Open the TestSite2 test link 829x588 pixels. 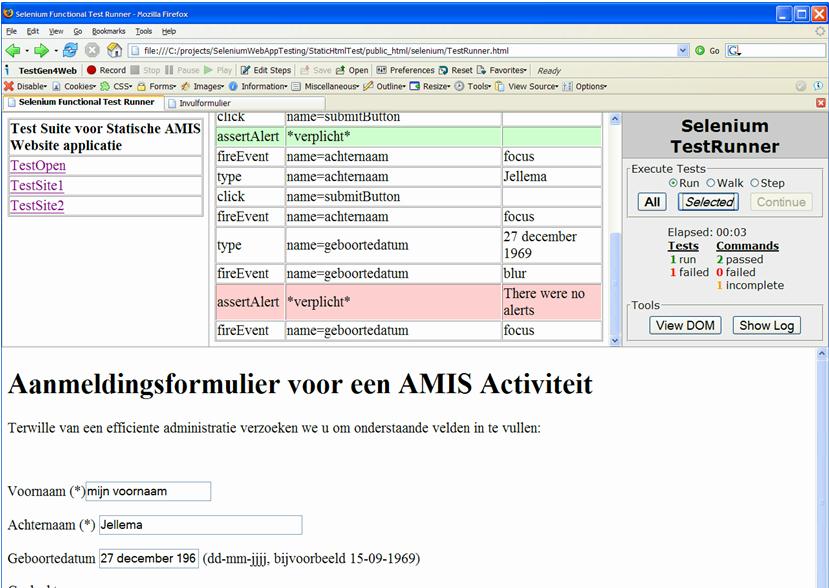(x=37, y=206)
